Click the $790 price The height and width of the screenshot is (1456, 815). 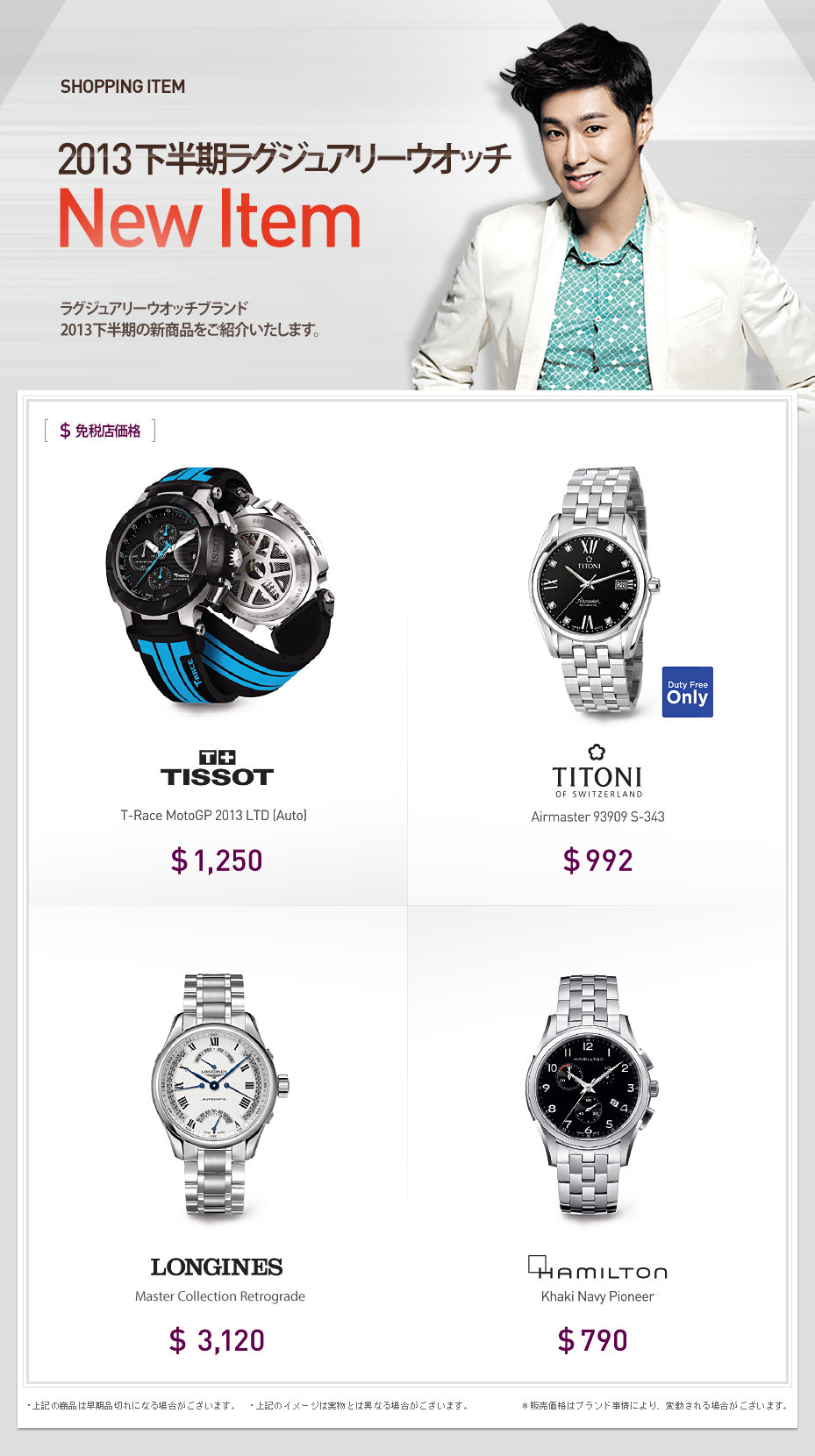(592, 1340)
